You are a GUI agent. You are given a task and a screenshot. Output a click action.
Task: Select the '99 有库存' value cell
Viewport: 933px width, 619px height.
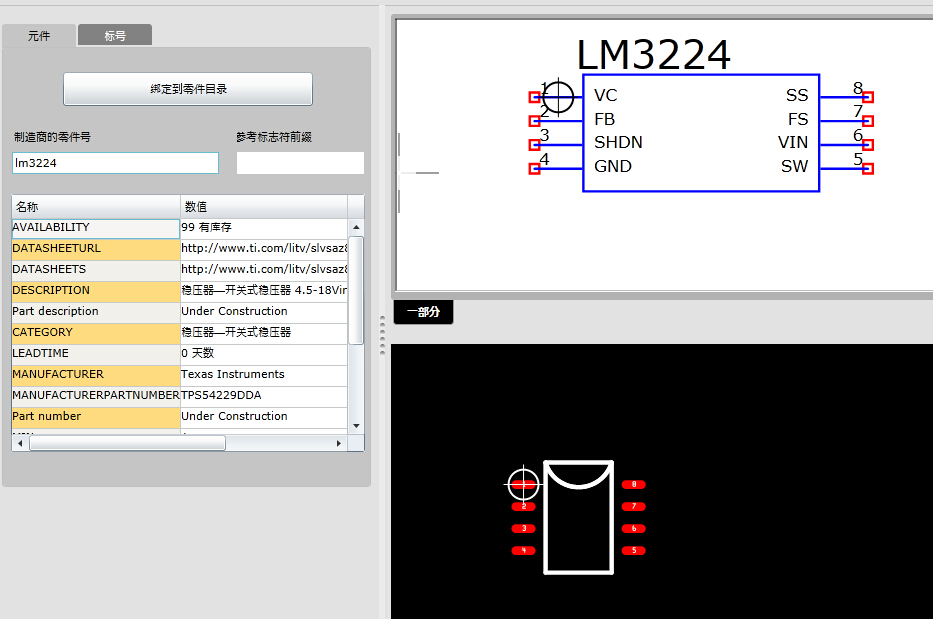[x=264, y=228]
